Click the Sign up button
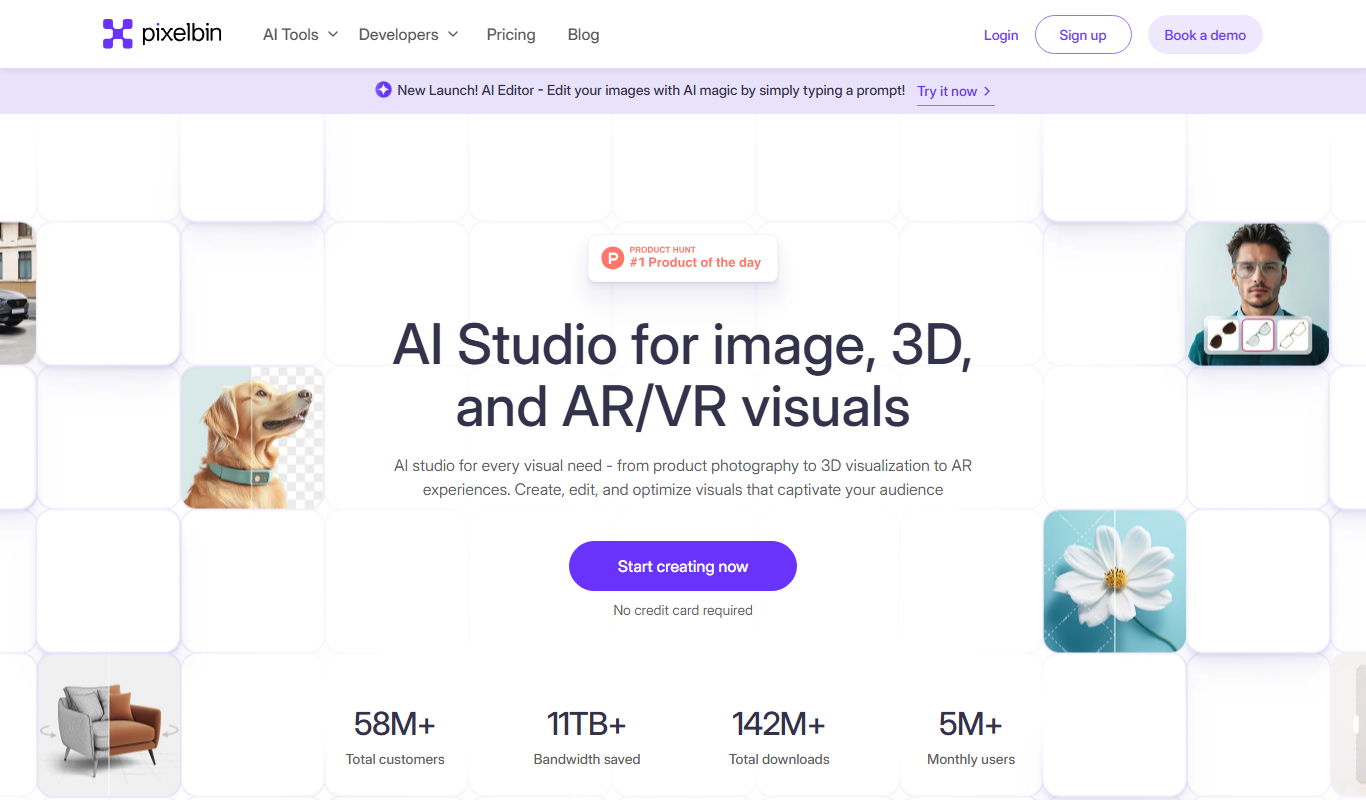 point(1083,35)
